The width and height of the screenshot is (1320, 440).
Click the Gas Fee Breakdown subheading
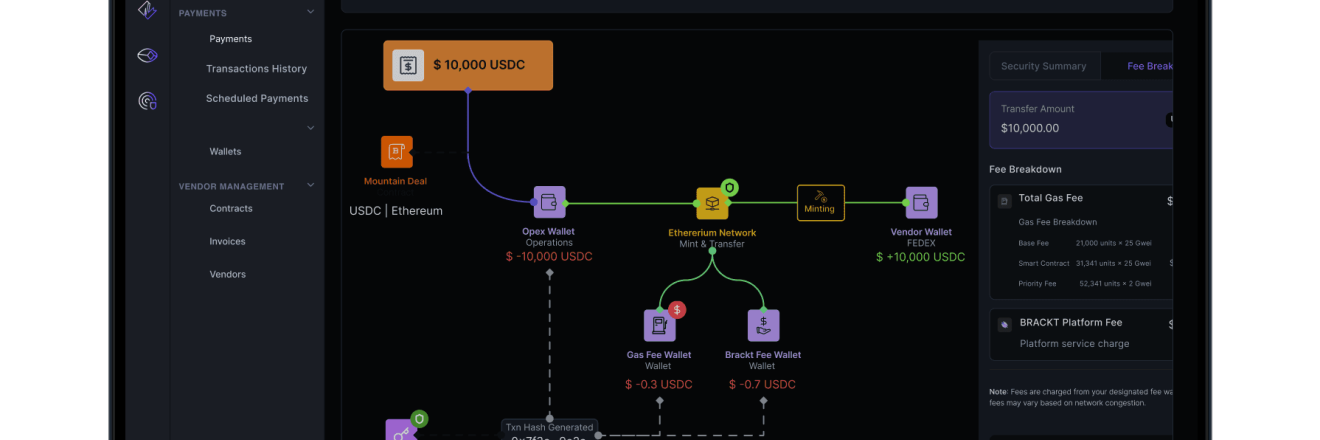(1057, 222)
